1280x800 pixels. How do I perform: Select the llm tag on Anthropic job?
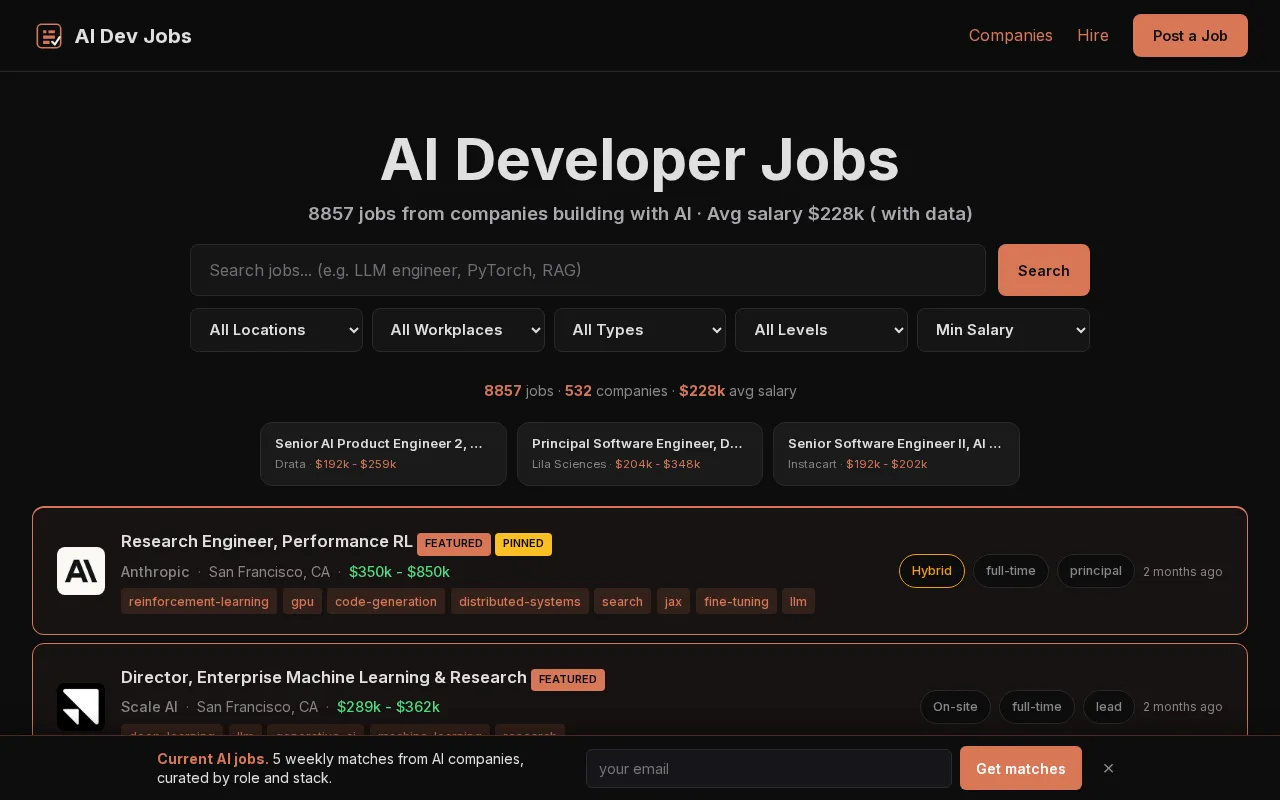click(798, 601)
